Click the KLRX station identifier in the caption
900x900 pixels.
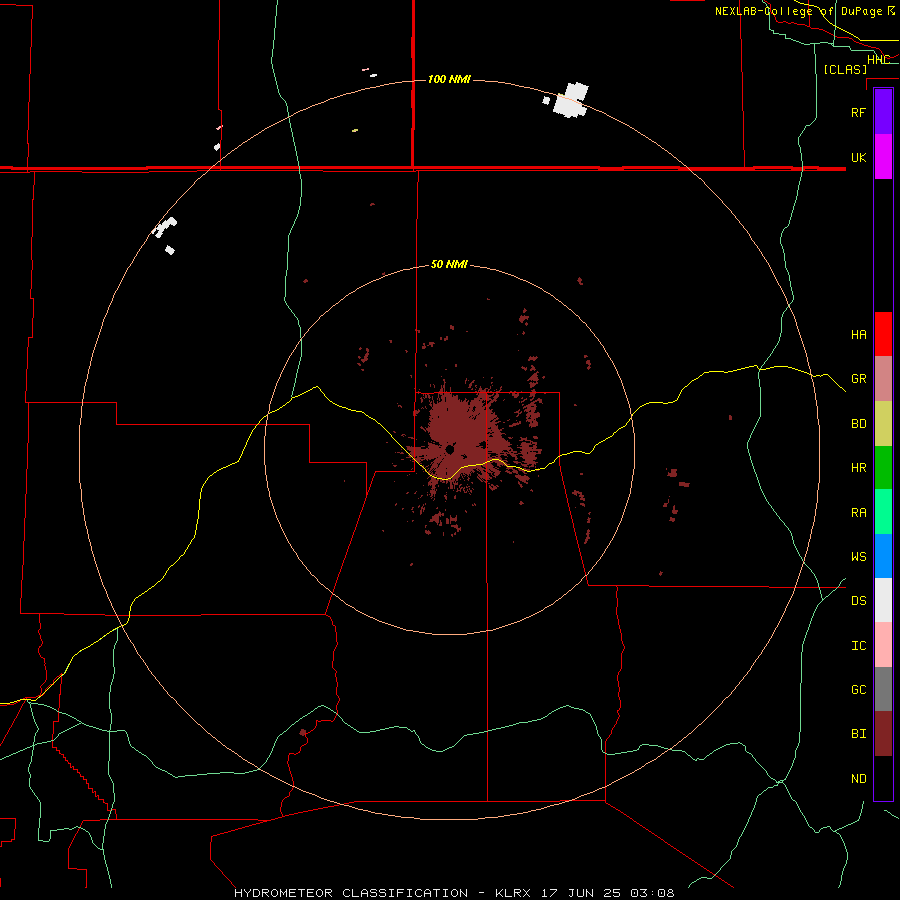pos(513,893)
